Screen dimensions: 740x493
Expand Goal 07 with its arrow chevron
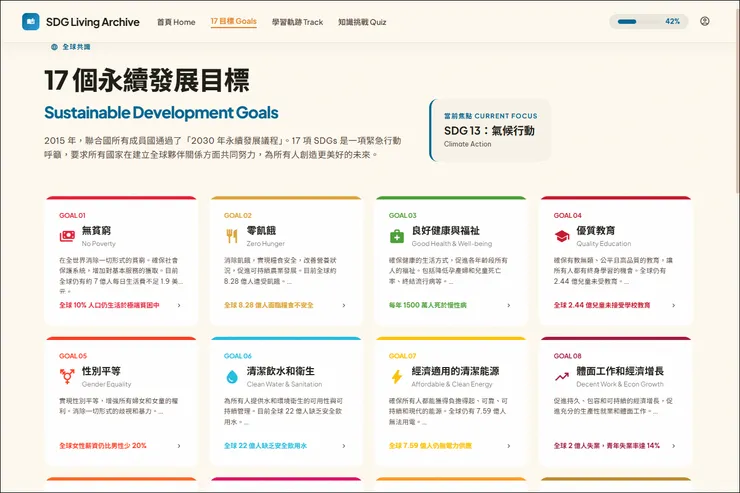click(508, 446)
